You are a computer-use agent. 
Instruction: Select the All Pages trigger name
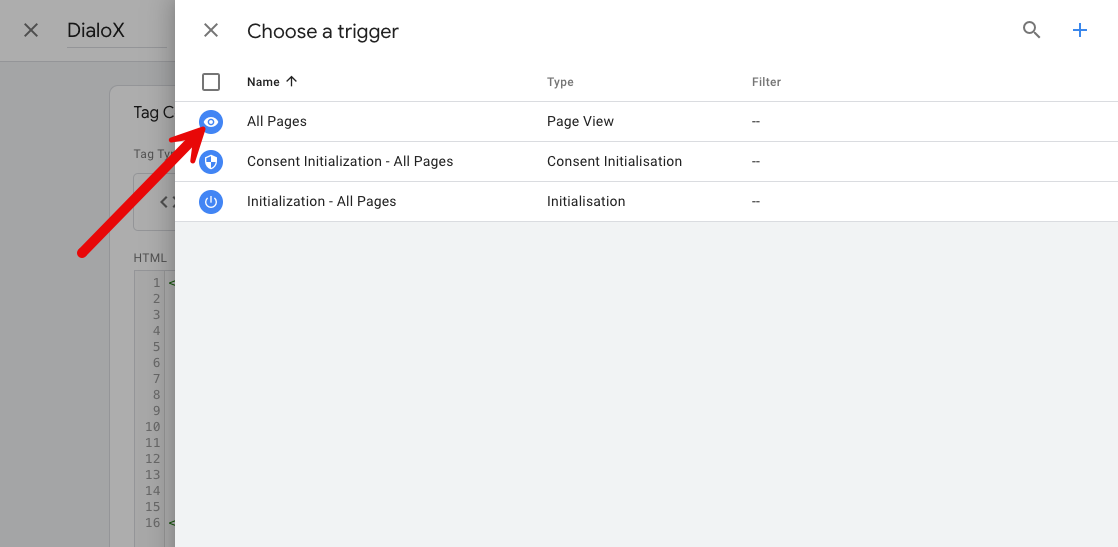click(x=277, y=121)
